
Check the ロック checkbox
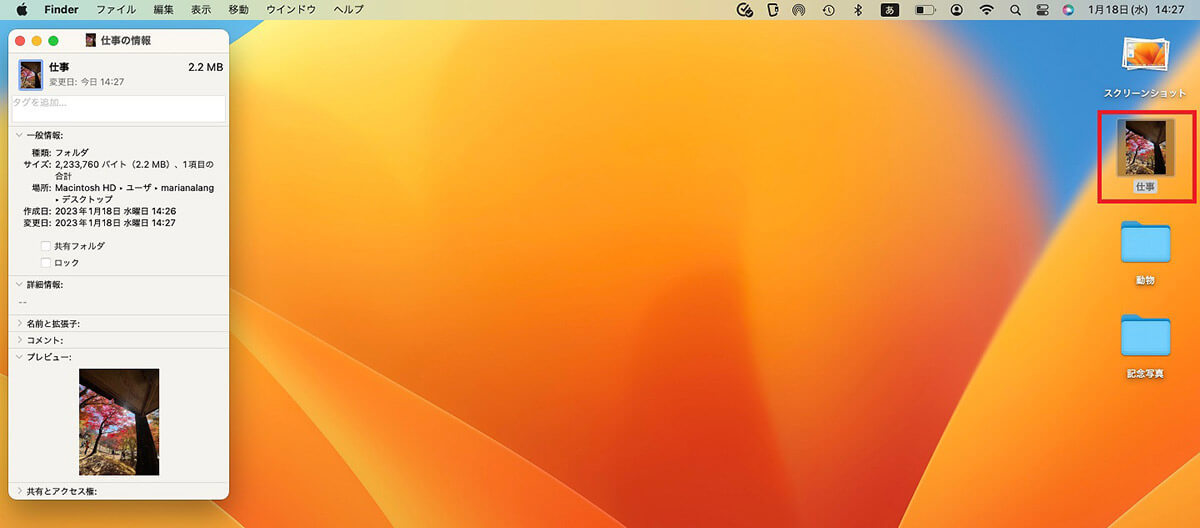tap(46, 262)
